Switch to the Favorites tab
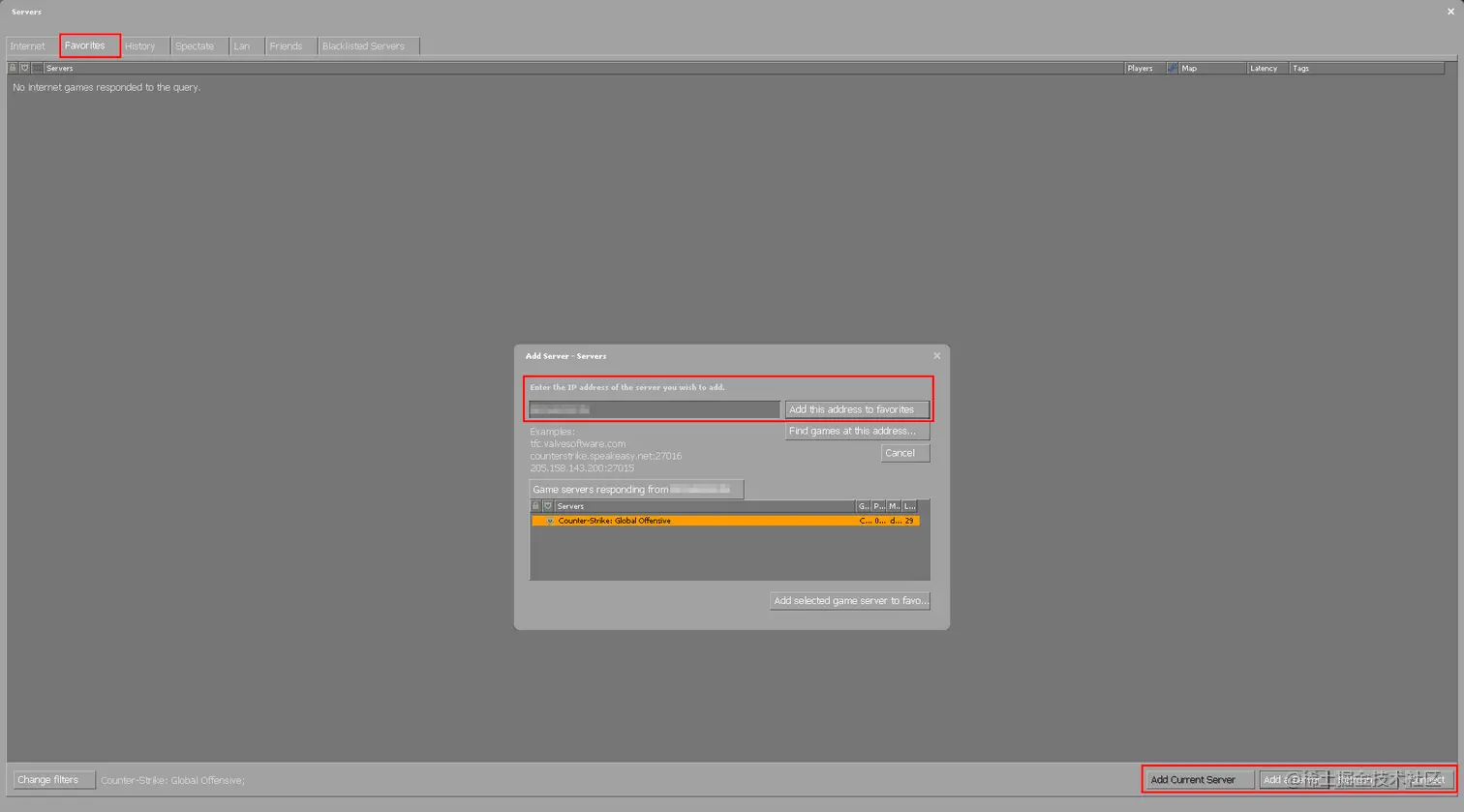Screen dimensions: 1464x812 [90, 45]
